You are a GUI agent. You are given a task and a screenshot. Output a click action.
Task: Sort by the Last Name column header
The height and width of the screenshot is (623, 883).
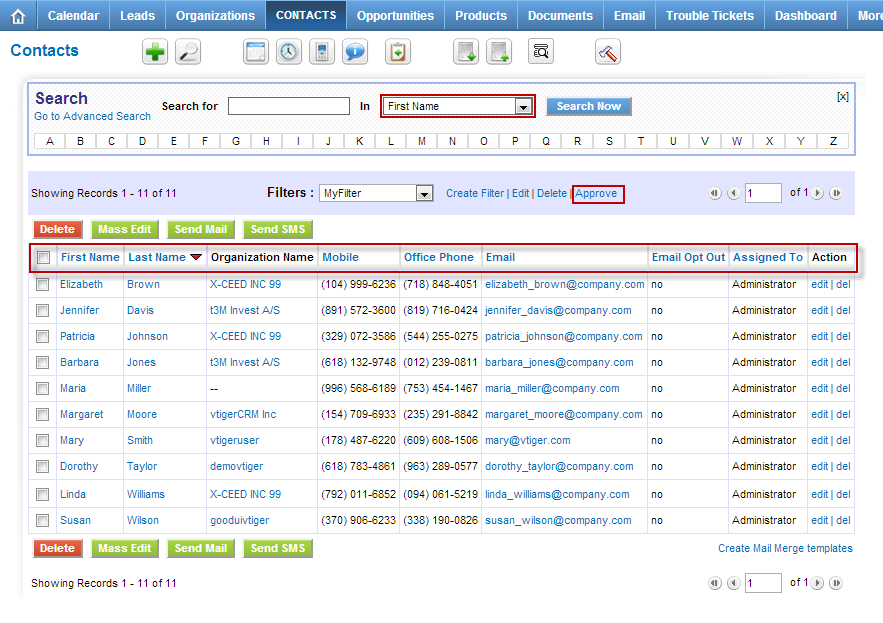point(157,257)
